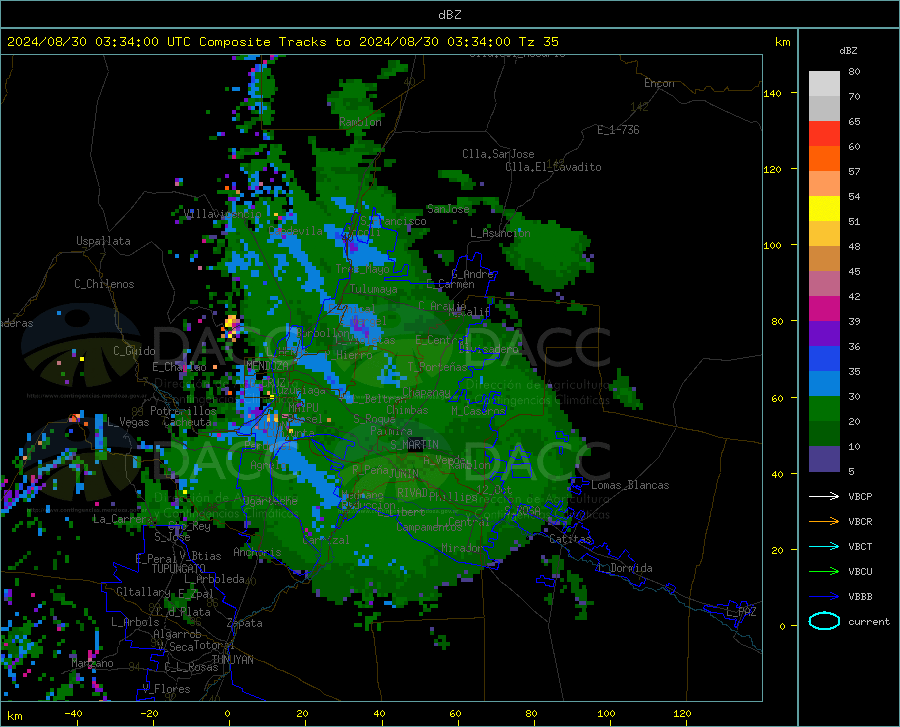Image resolution: width=900 pixels, height=727 pixels.
Task: Click the VBCP legend label
Action: pyautogui.click(x=860, y=496)
